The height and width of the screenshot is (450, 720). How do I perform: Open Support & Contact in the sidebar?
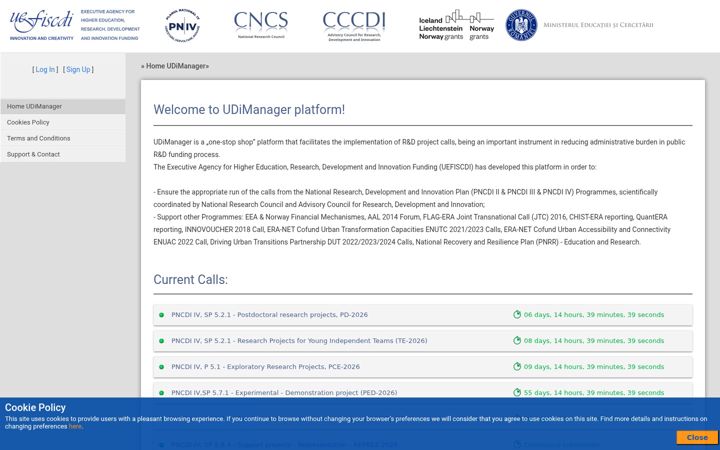click(x=62, y=154)
